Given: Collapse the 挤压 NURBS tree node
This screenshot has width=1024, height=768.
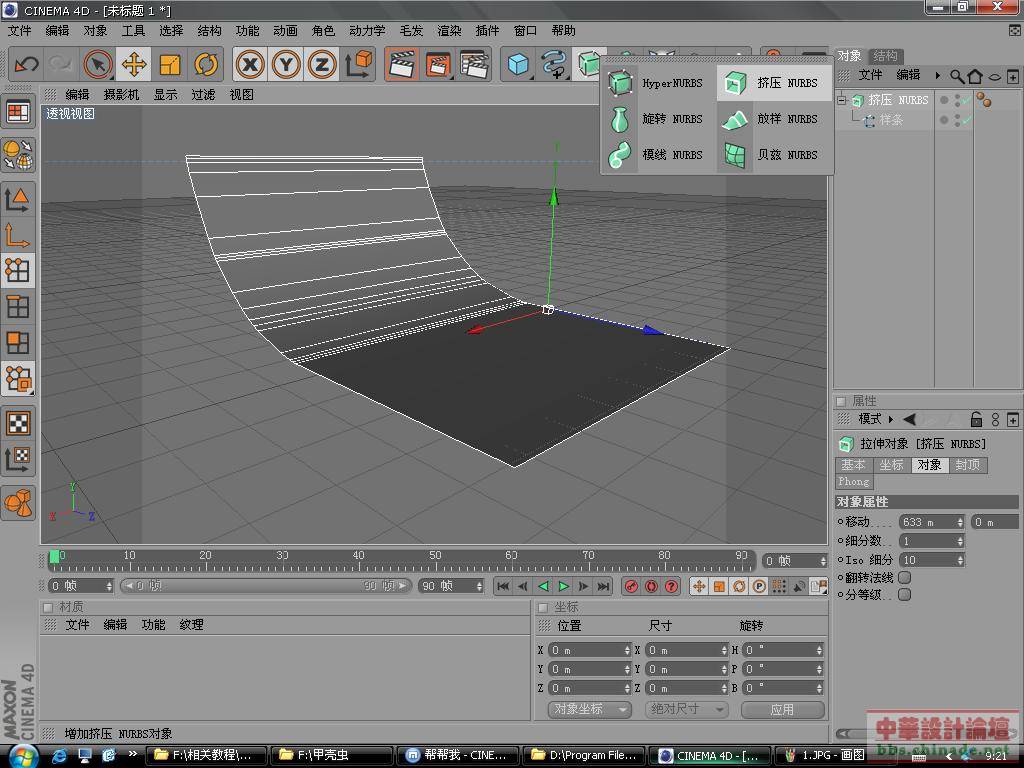Looking at the screenshot, I should click(x=842, y=100).
